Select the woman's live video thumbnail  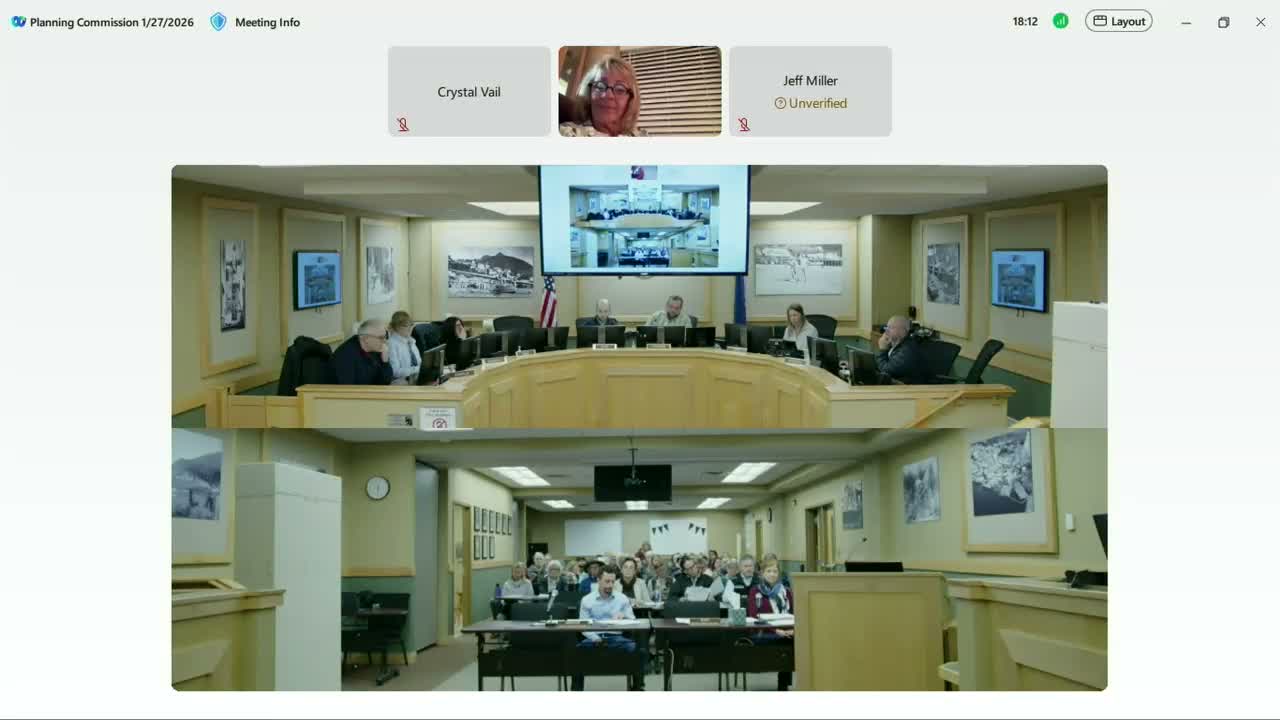(640, 91)
